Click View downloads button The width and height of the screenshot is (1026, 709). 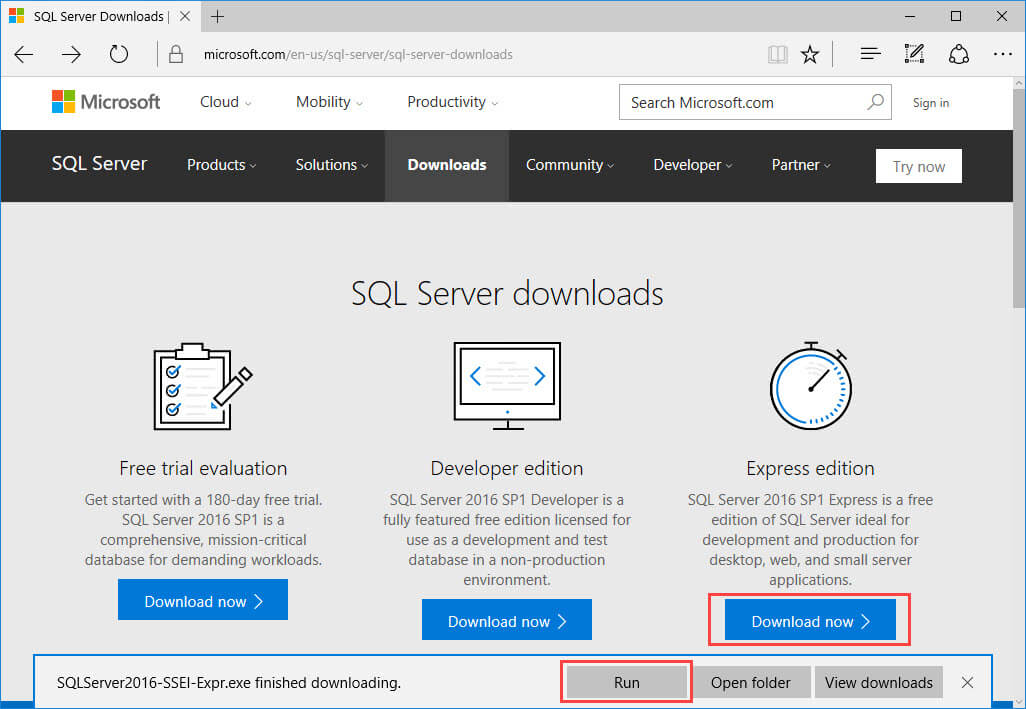click(x=878, y=682)
